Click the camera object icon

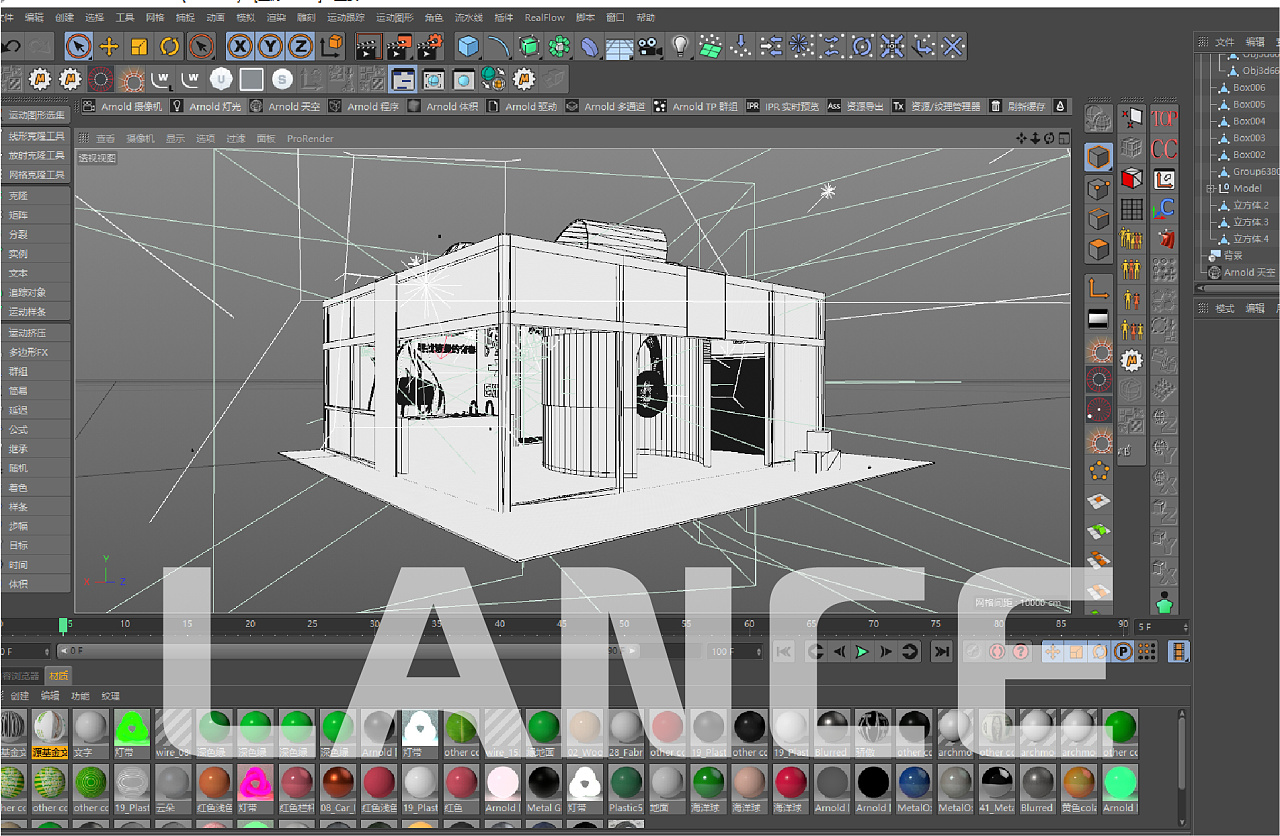[650, 46]
